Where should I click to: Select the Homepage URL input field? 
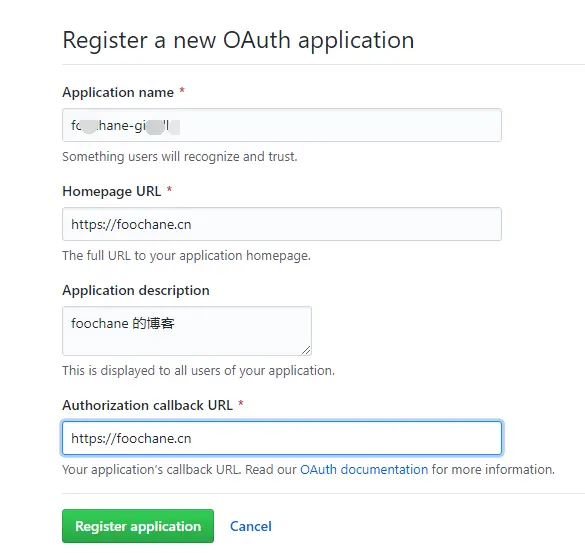[x=282, y=224]
